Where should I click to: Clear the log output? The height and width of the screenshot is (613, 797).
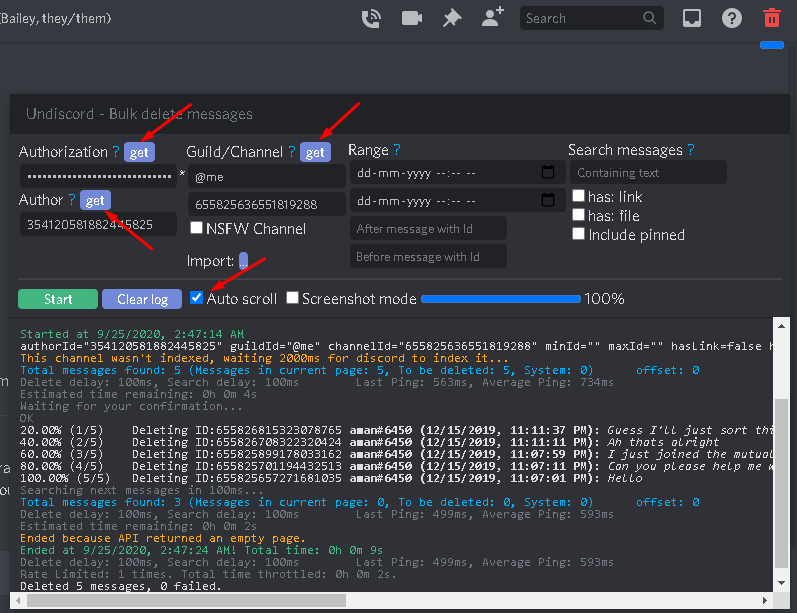point(142,299)
